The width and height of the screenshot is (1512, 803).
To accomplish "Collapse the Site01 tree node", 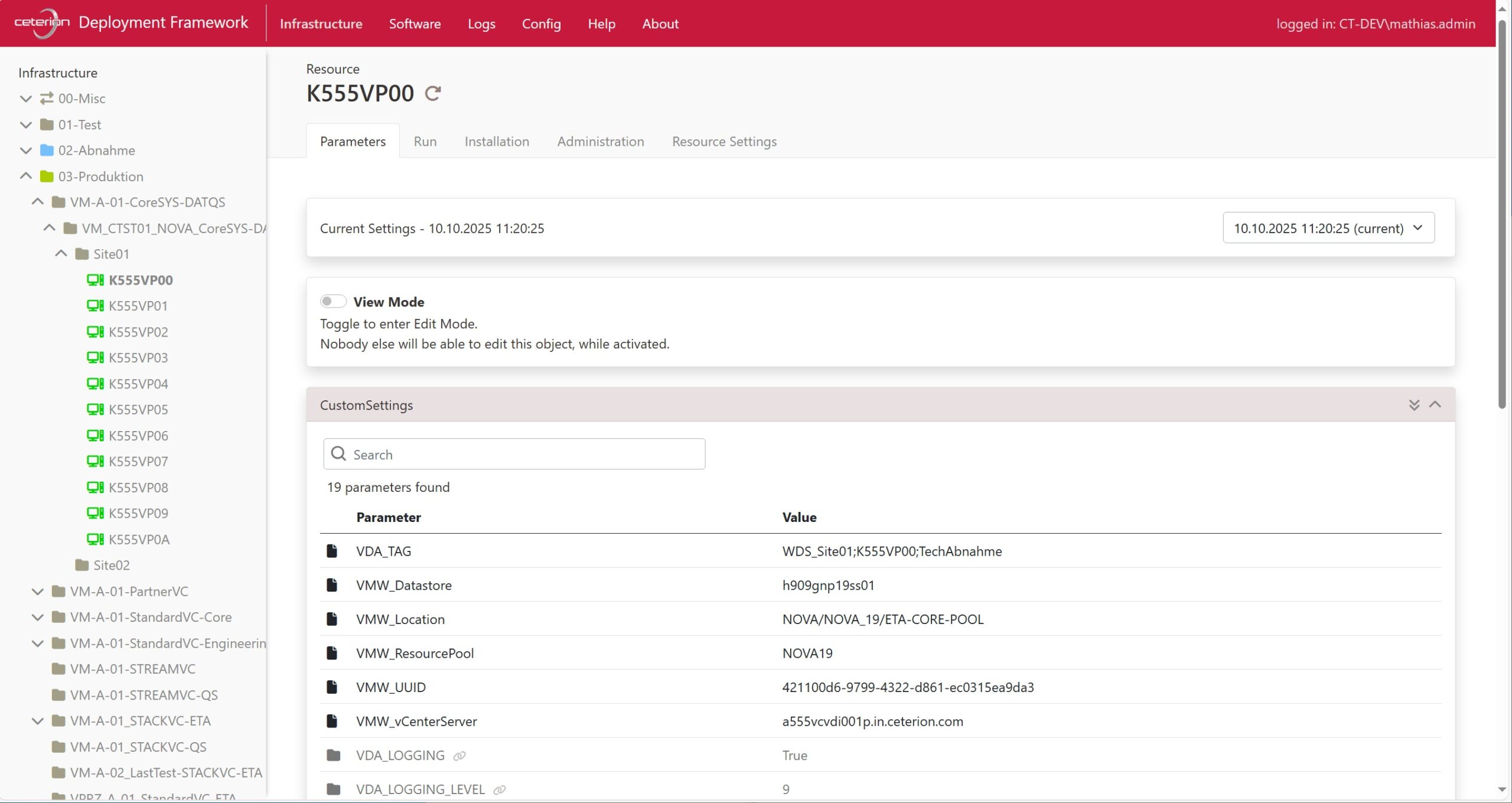I will point(61,254).
